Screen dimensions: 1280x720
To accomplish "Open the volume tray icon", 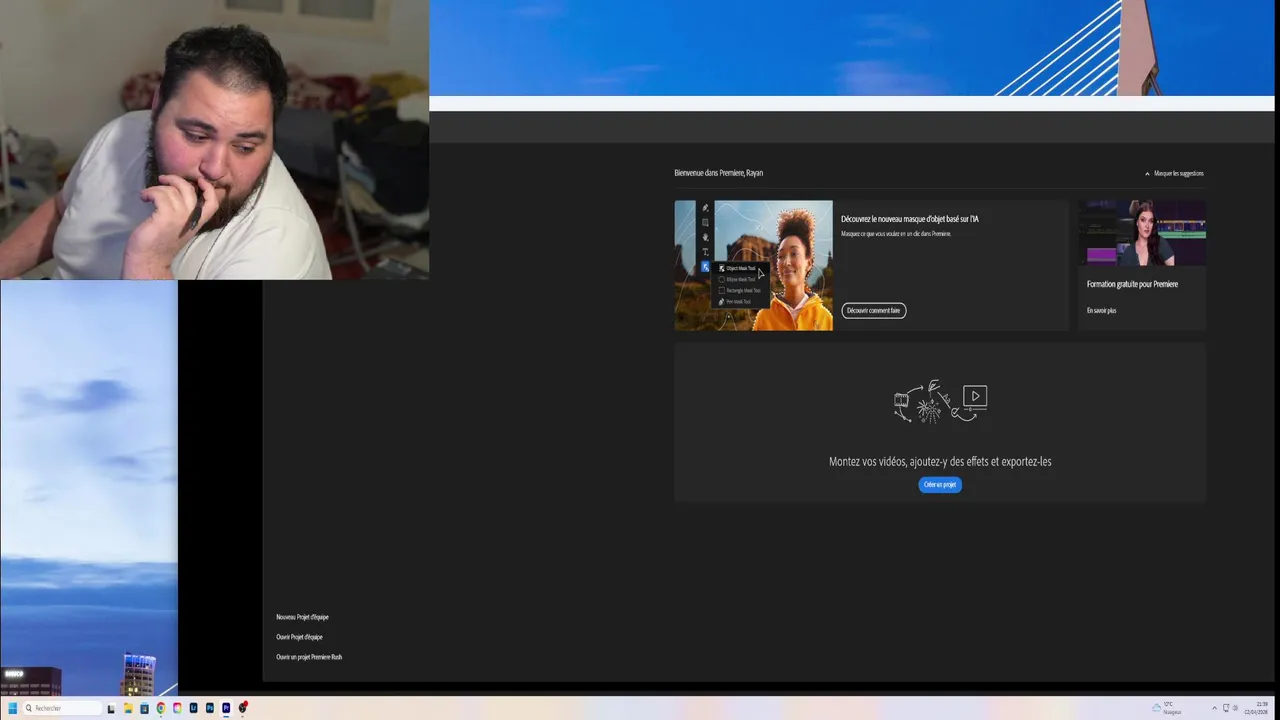I will 1235,708.
